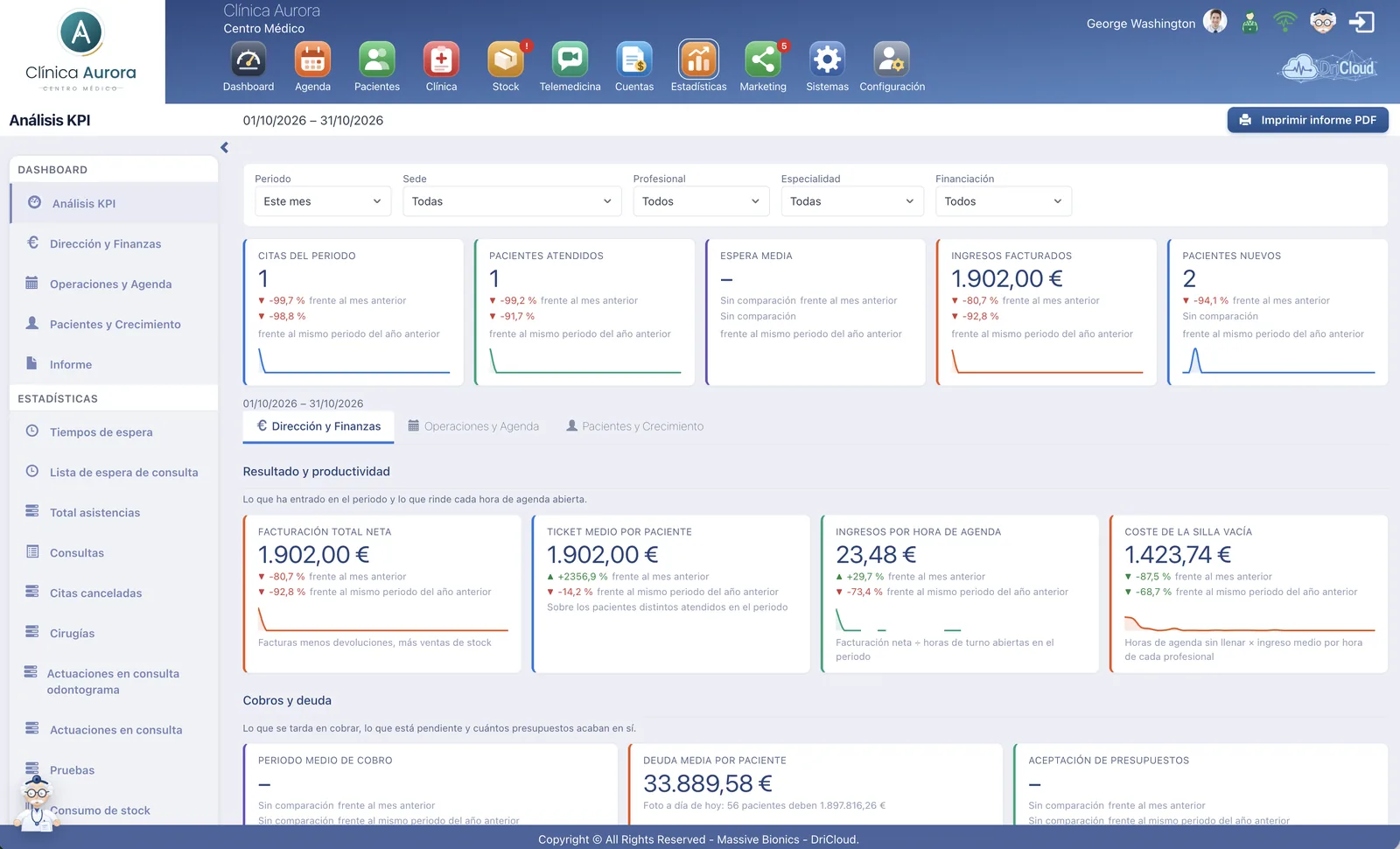
Task: Open the Estadísticas chart icon
Action: tap(698, 60)
